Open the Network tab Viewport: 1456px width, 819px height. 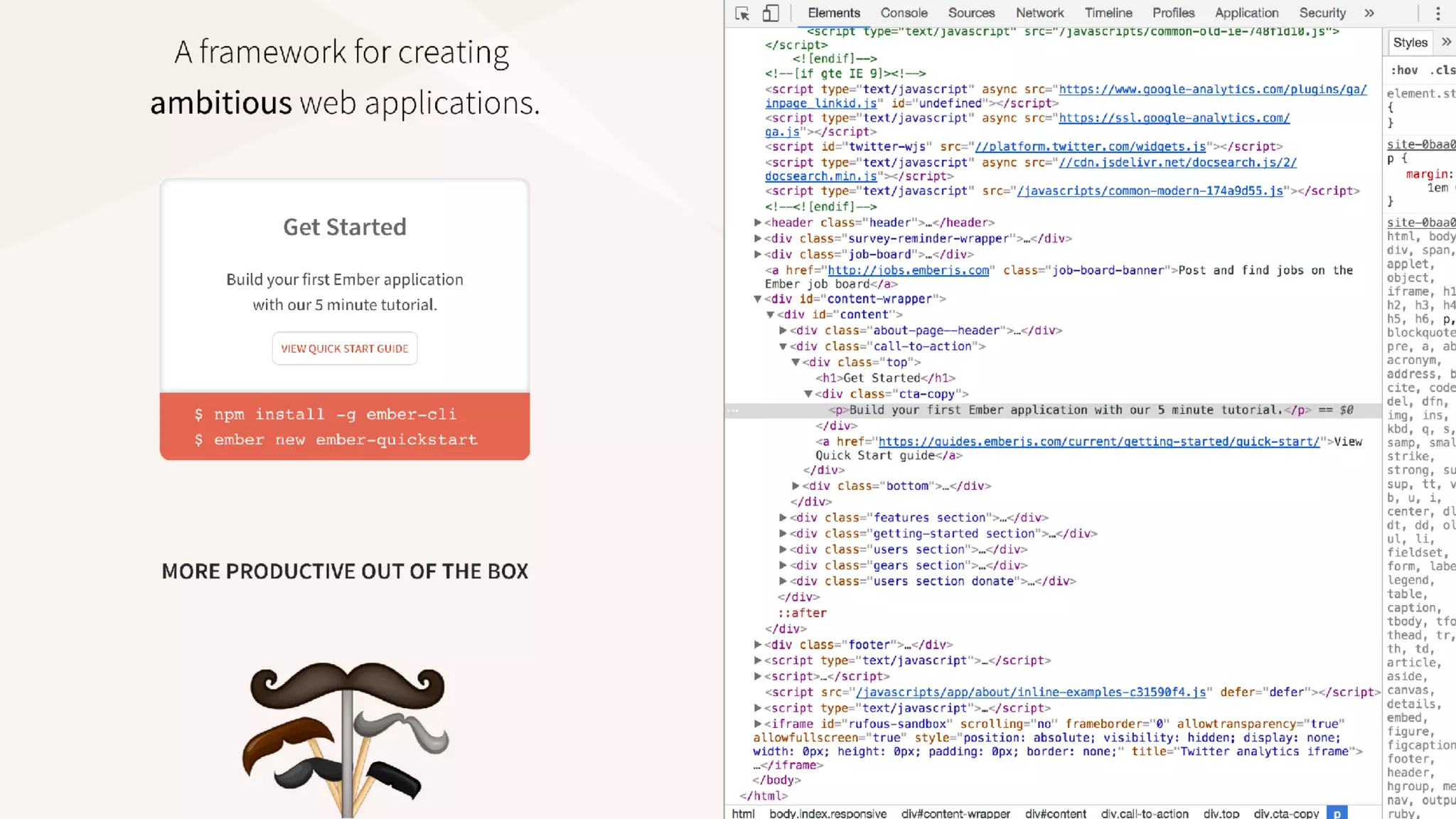pyautogui.click(x=1039, y=13)
